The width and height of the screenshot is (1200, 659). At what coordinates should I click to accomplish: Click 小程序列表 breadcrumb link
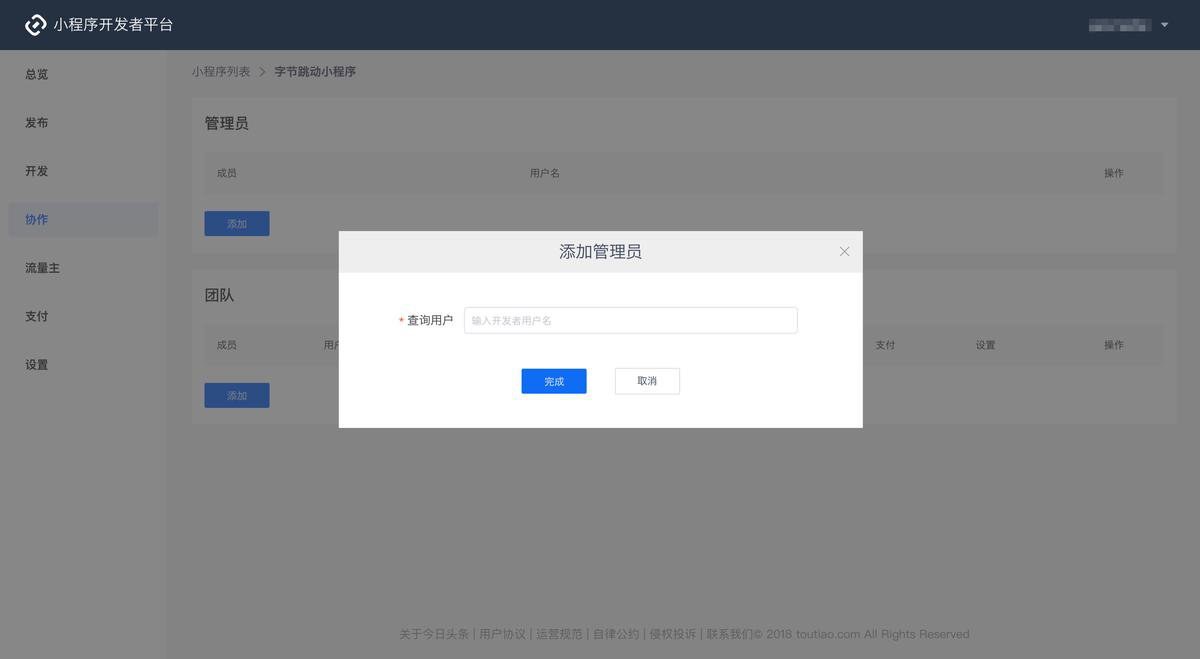(221, 72)
